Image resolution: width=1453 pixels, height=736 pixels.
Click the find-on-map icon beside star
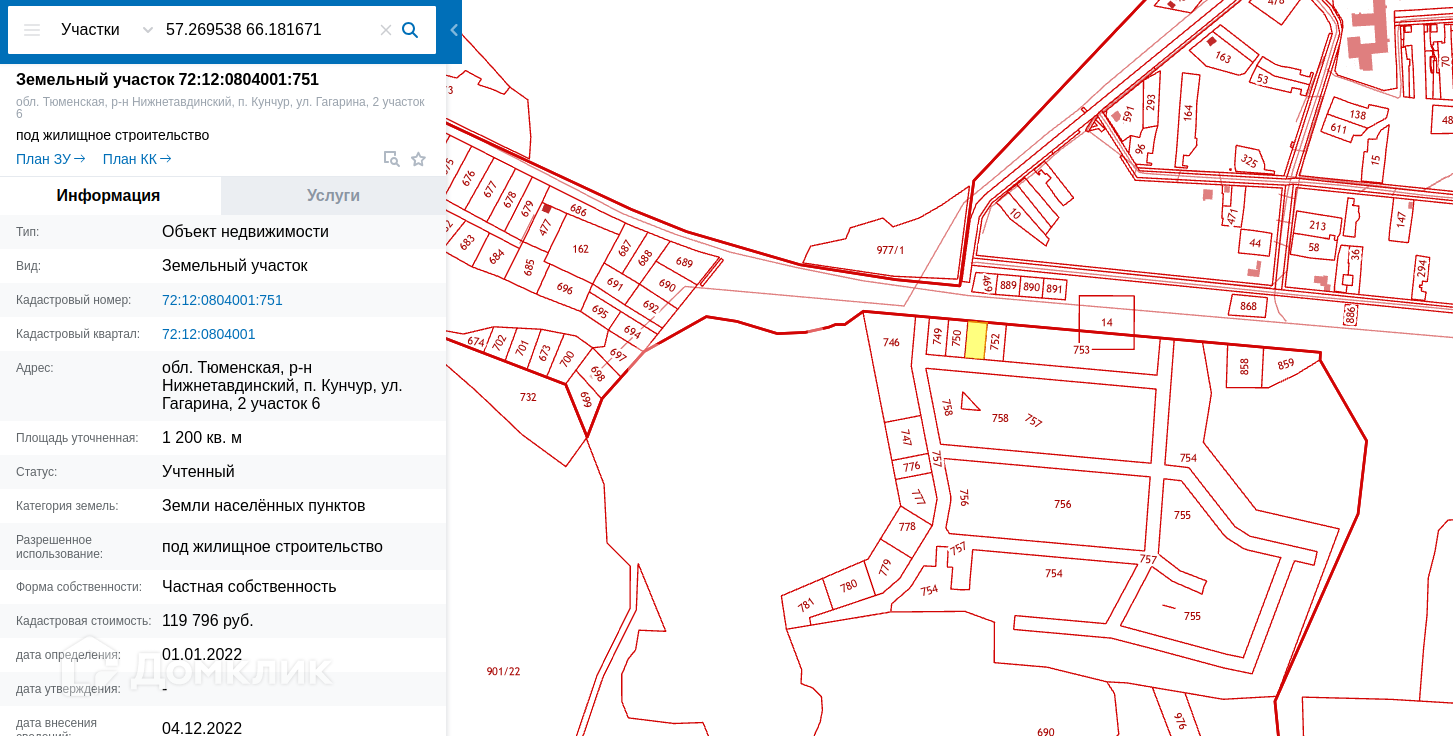(x=392, y=159)
